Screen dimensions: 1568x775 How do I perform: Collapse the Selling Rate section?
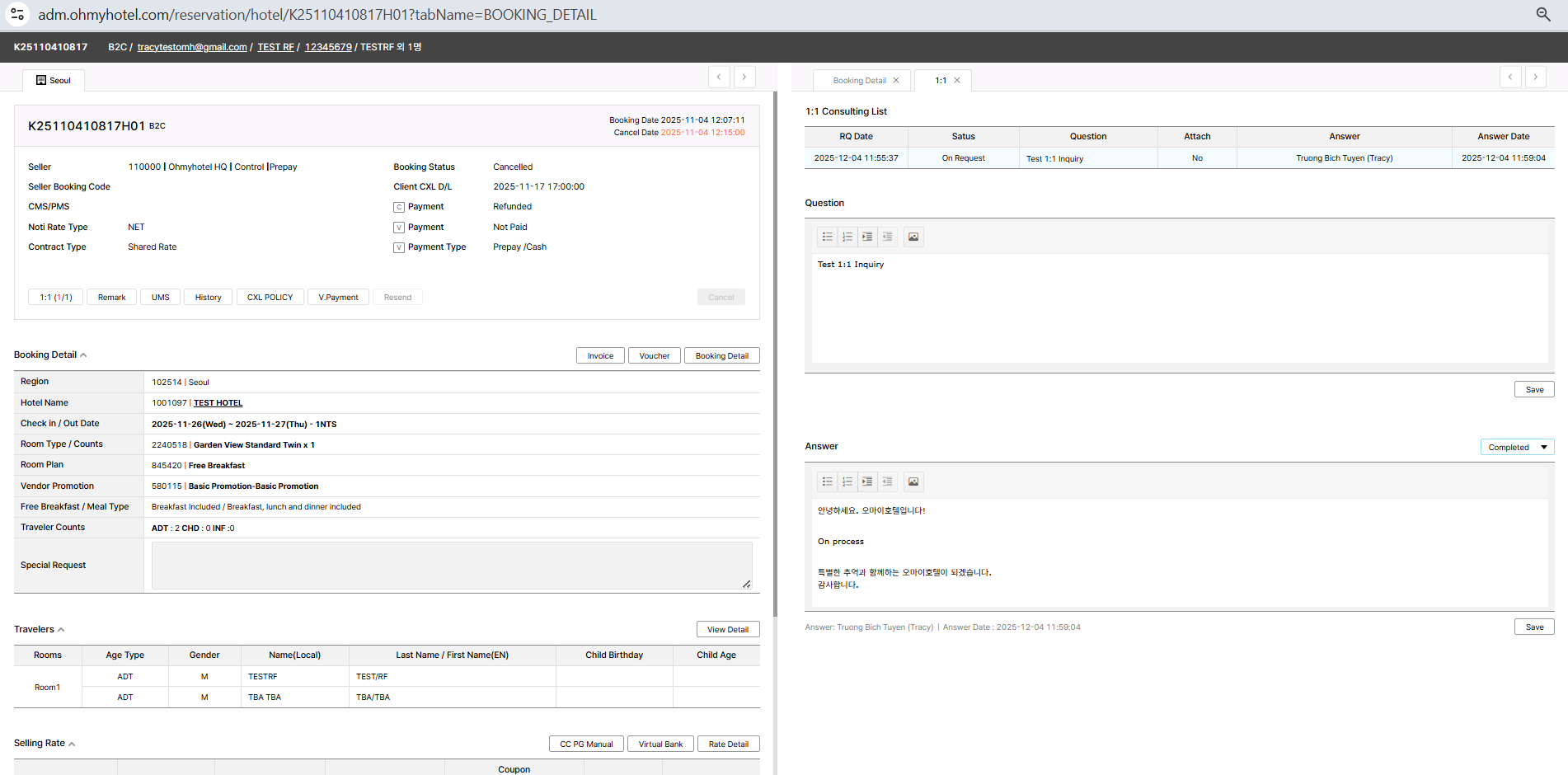pyautogui.click(x=72, y=744)
